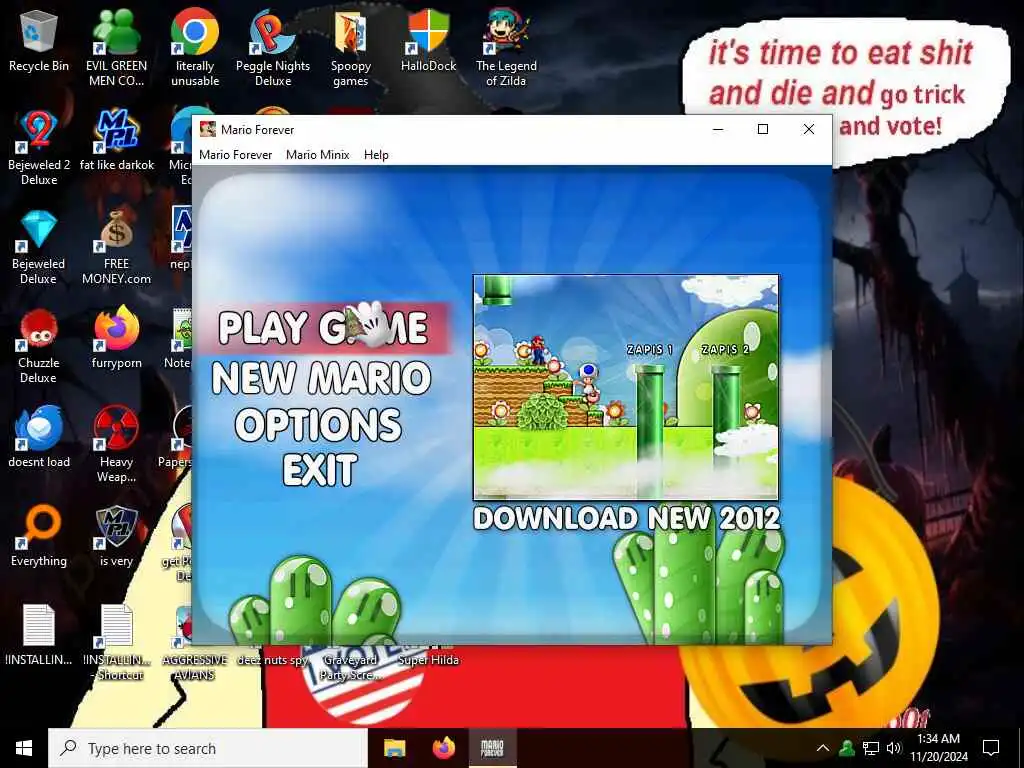This screenshot has height=768, width=1024.
Task: Open Super Hilda desktop shortcut
Action: click(428, 660)
